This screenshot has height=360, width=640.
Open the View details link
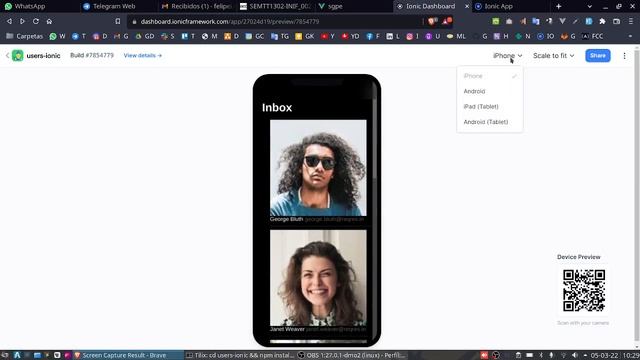[x=142, y=56]
